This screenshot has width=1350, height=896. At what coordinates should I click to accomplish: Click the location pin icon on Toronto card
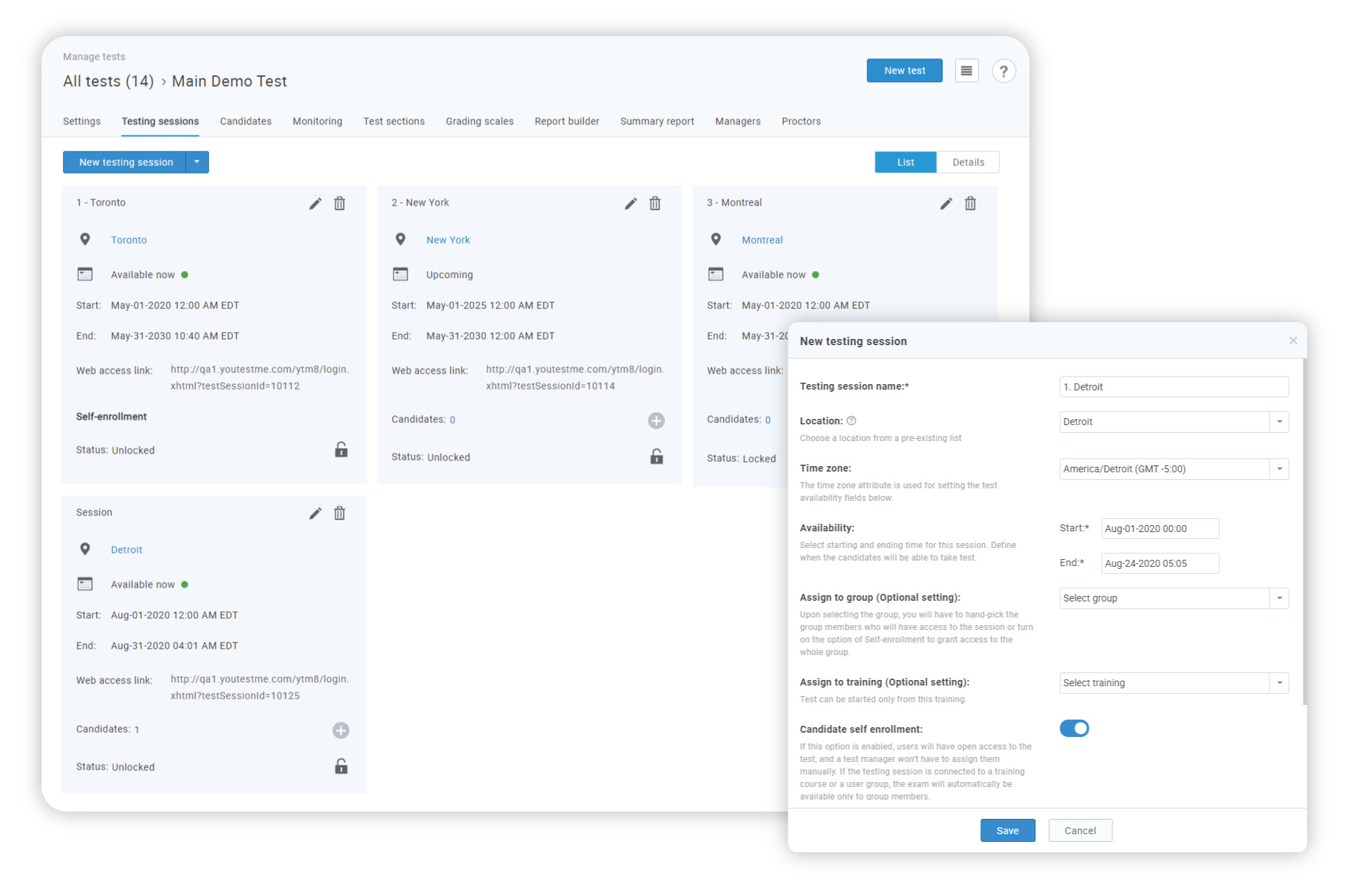pyautogui.click(x=85, y=240)
